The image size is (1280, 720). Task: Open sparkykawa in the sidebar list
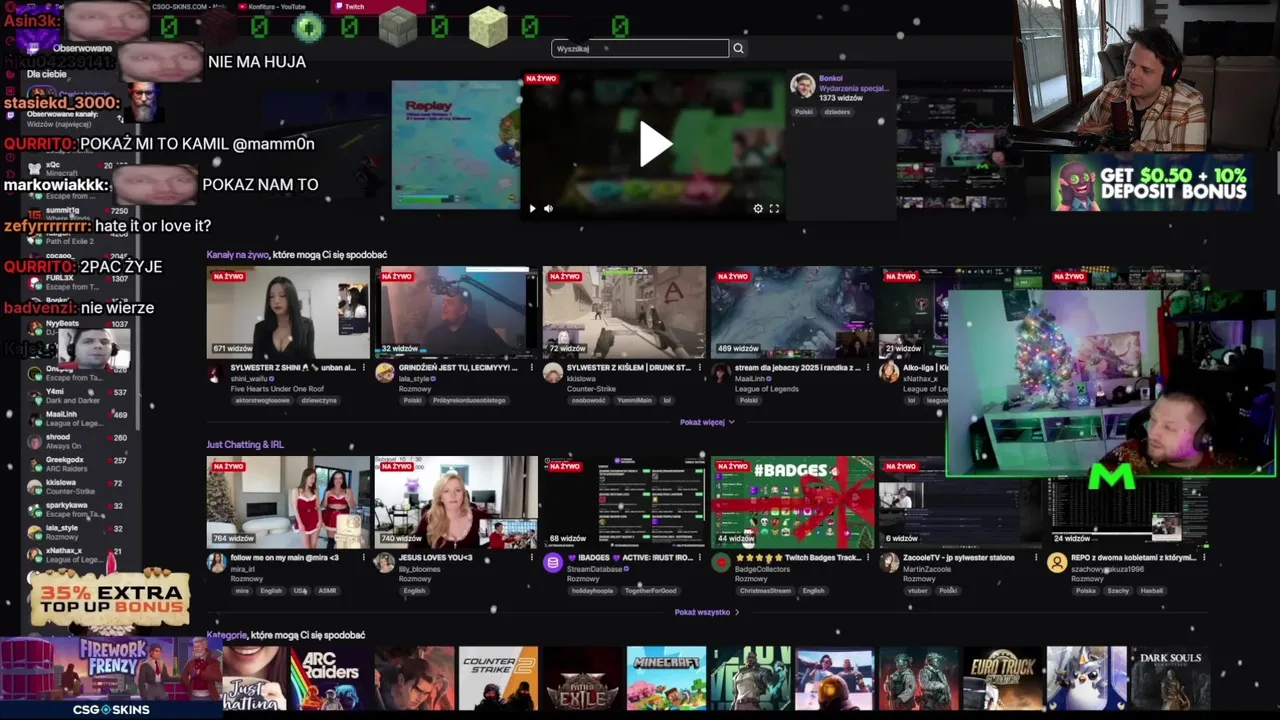point(80,510)
